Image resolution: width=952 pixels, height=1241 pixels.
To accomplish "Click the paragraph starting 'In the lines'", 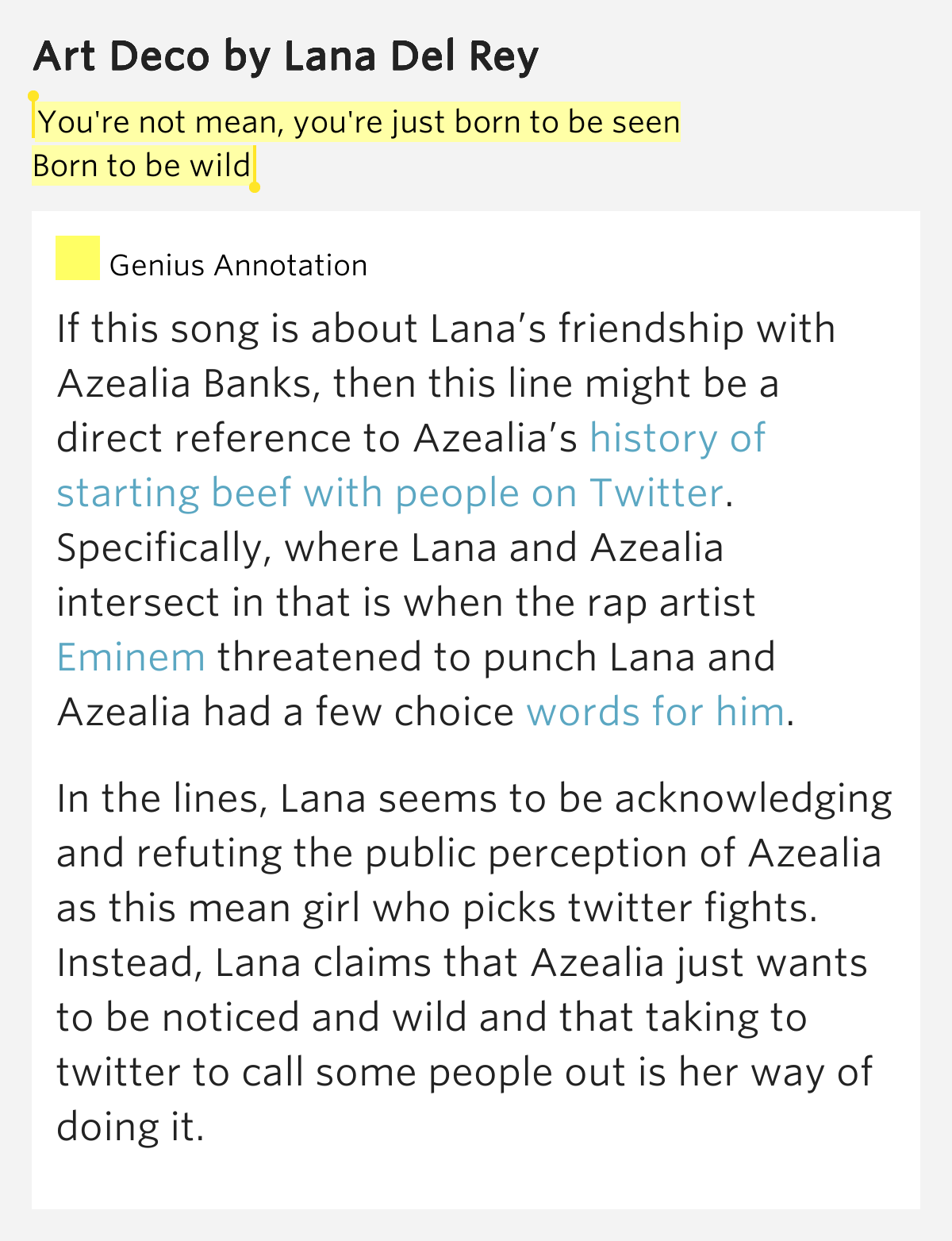I will tap(474, 962).
